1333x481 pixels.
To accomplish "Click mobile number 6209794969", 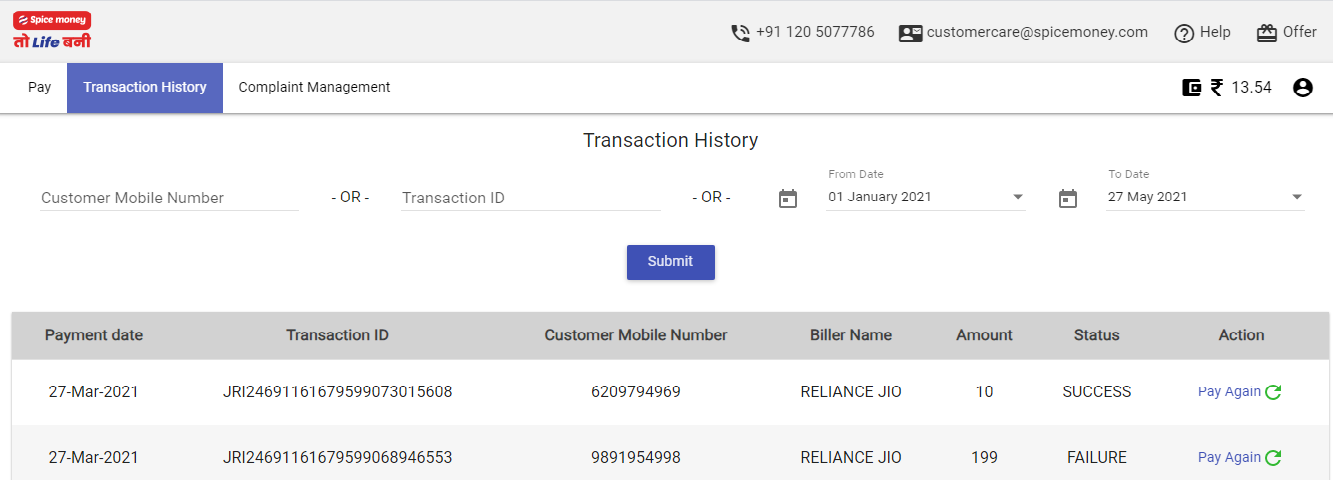I will coord(636,392).
